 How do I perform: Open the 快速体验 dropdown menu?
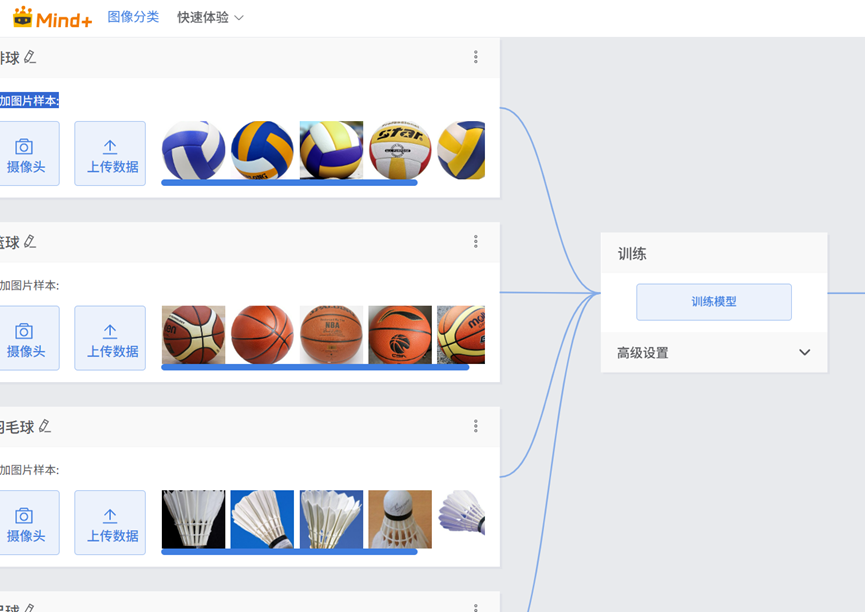pyautogui.click(x=210, y=18)
